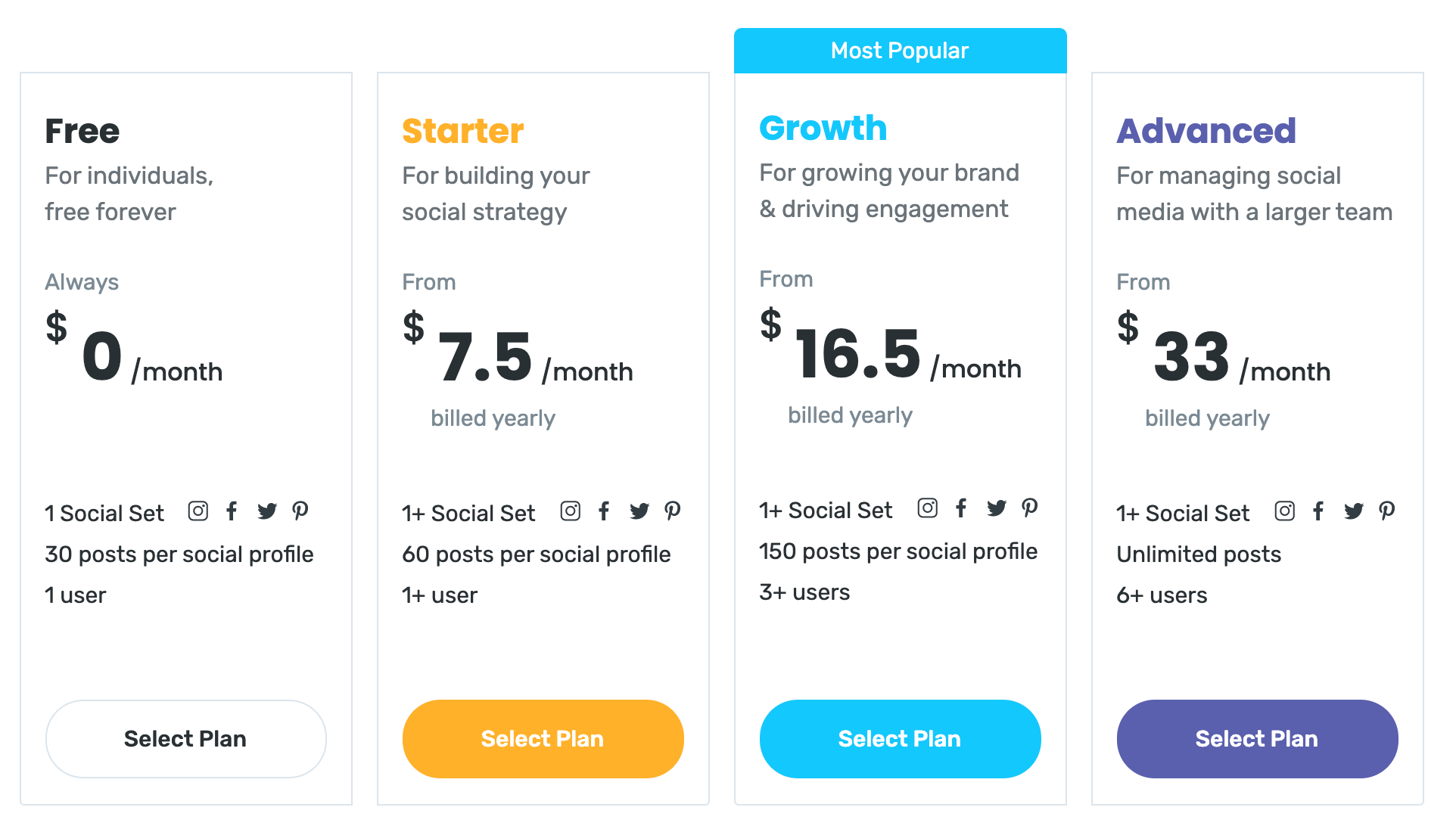This screenshot has width=1456, height=826.
Task: Select the Pinterest icon under the Growth plan
Action: [x=1030, y=508]
